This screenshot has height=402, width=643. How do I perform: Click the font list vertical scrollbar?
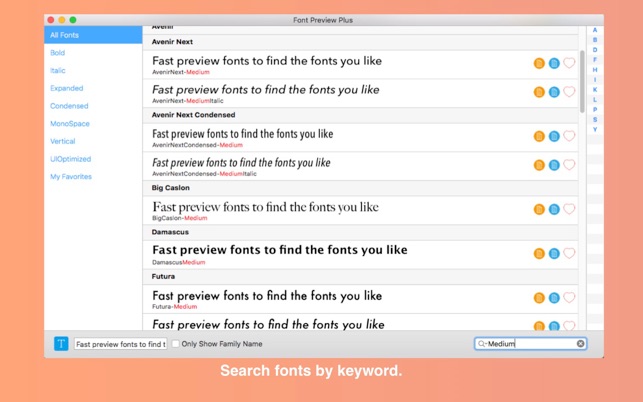coord(582,82)
